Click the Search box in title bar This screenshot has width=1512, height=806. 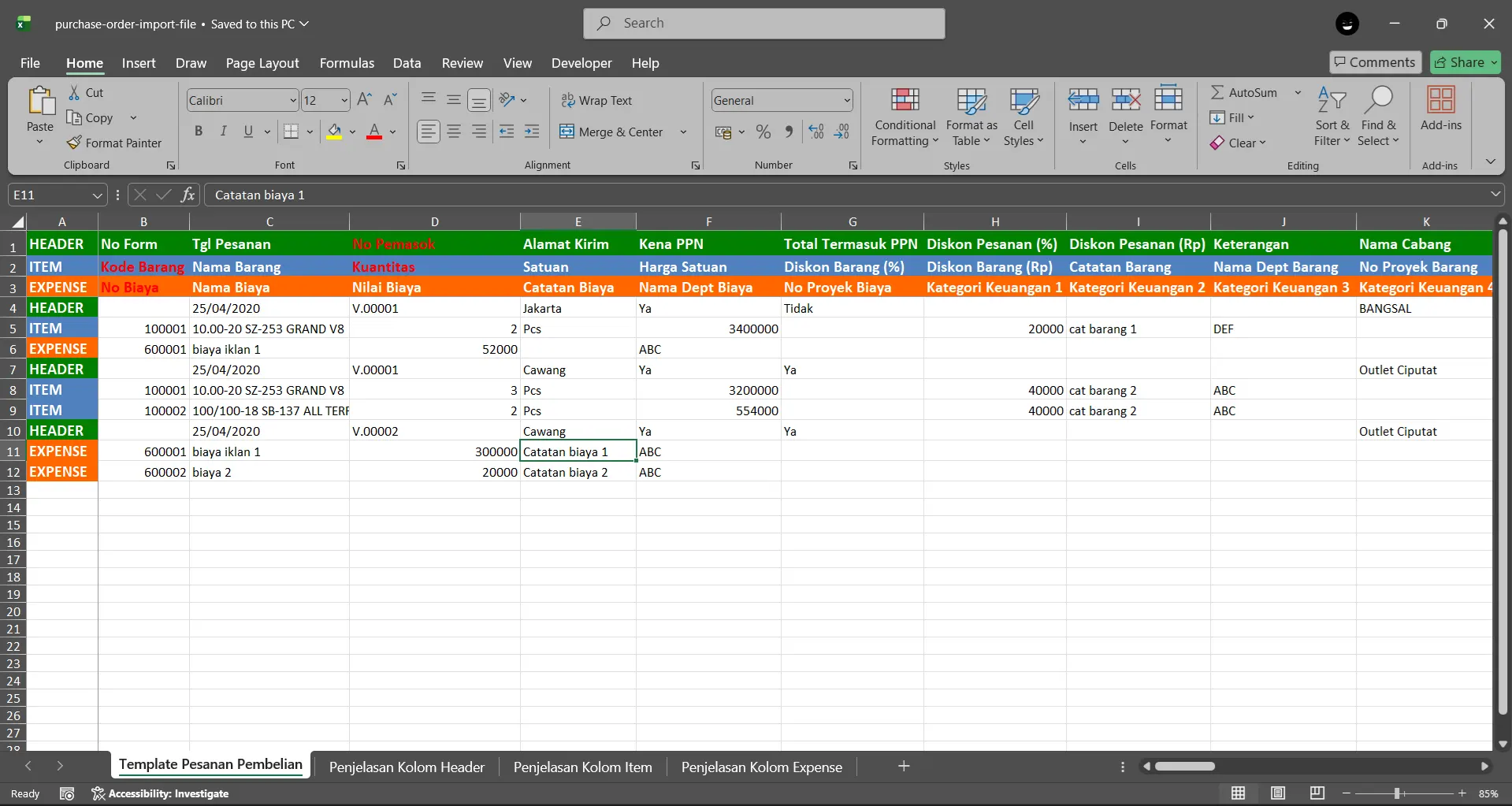click(764, 24)
